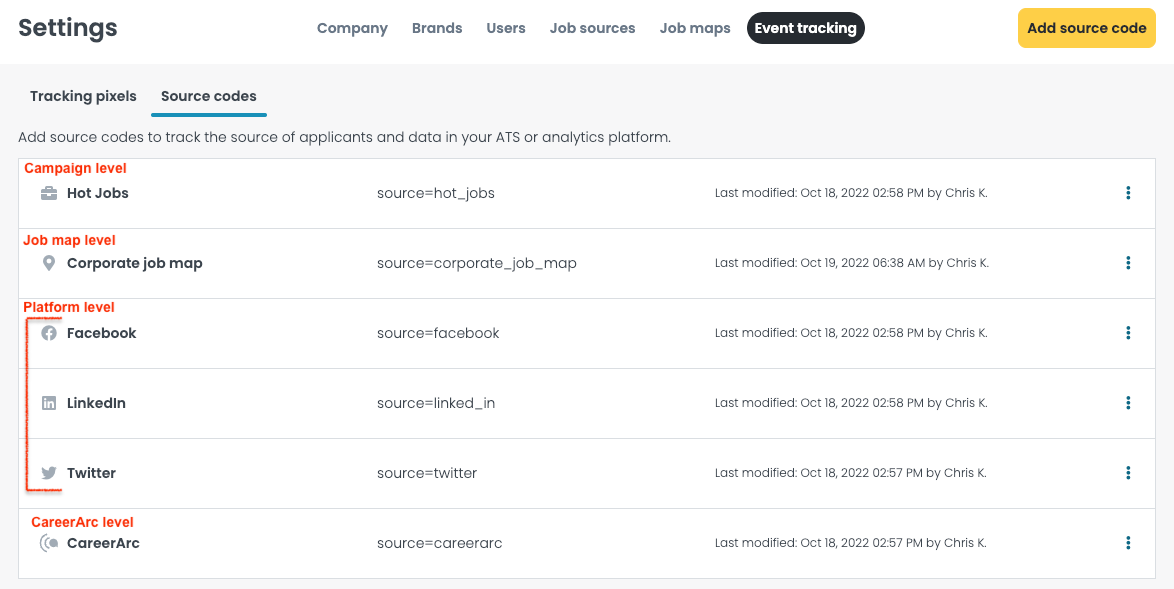This screenshot has width=1174, height=589.
Task: Open the Brands settings section
Action: tap(437, 28)
